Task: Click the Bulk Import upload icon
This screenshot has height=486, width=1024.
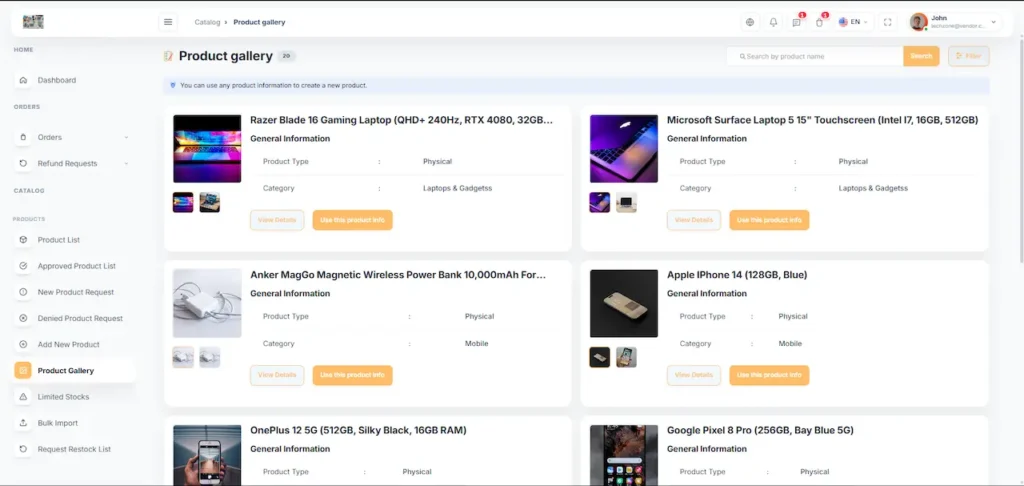Action: click(24, 423)
